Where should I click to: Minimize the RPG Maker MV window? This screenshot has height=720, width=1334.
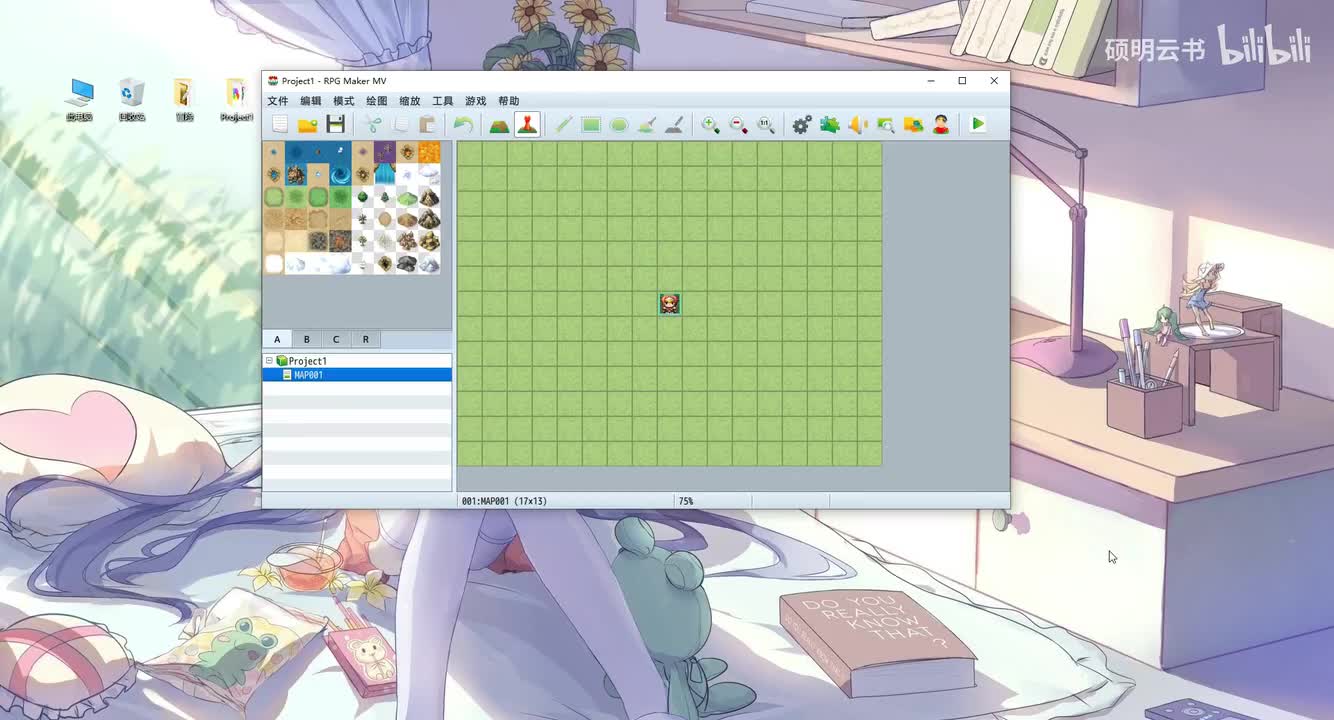point(931,81)
